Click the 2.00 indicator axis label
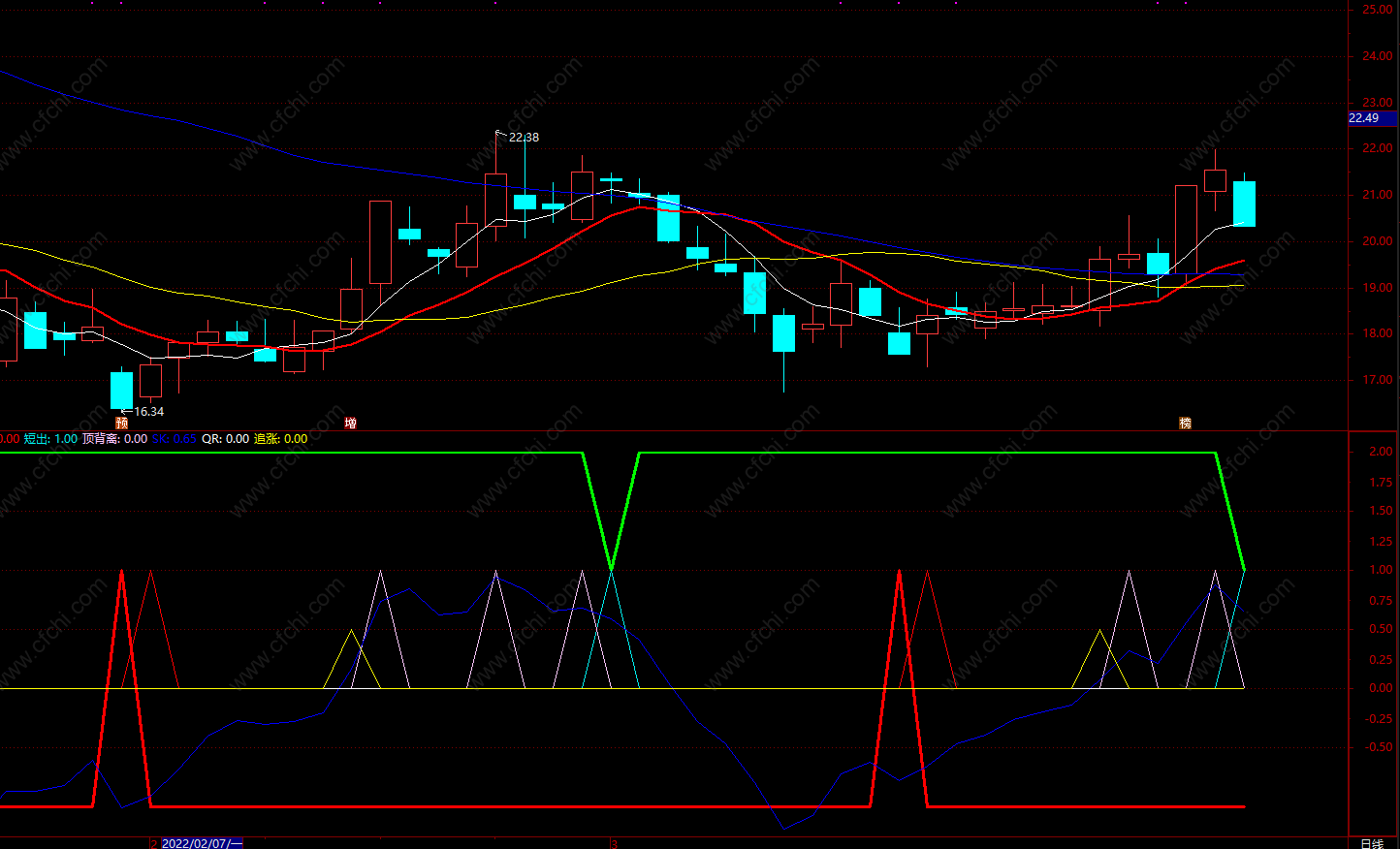Image resolution: width=1400 pixels, height=849 pixels. [x=1381, y=452]
